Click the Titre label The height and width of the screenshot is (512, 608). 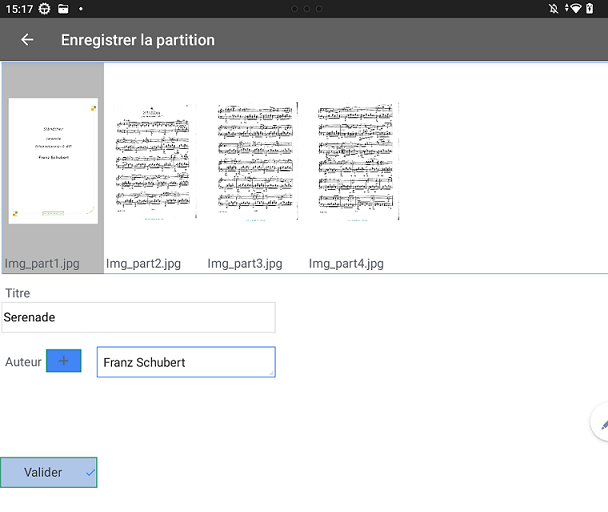pyautogui.click(x=17, y=293)
